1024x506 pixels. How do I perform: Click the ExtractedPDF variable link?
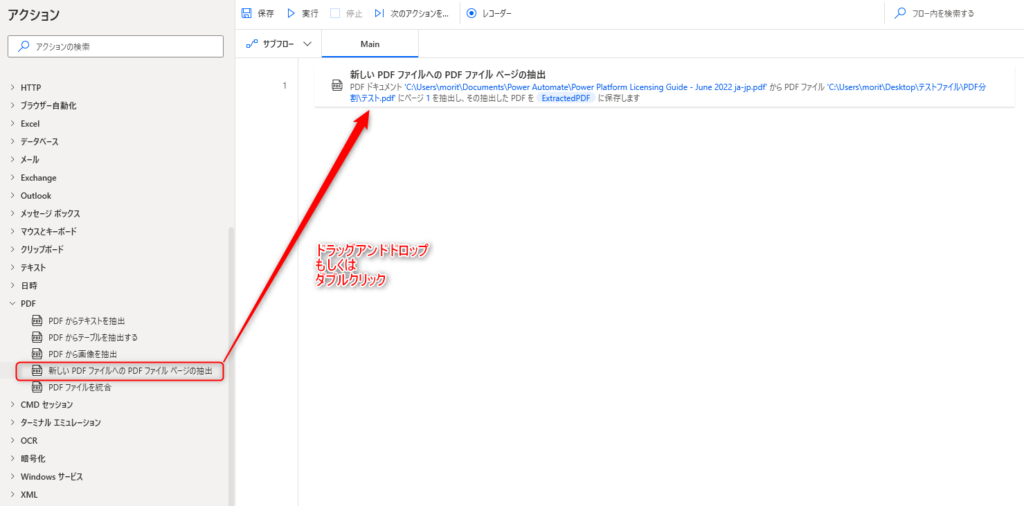[x=565, y=98]
